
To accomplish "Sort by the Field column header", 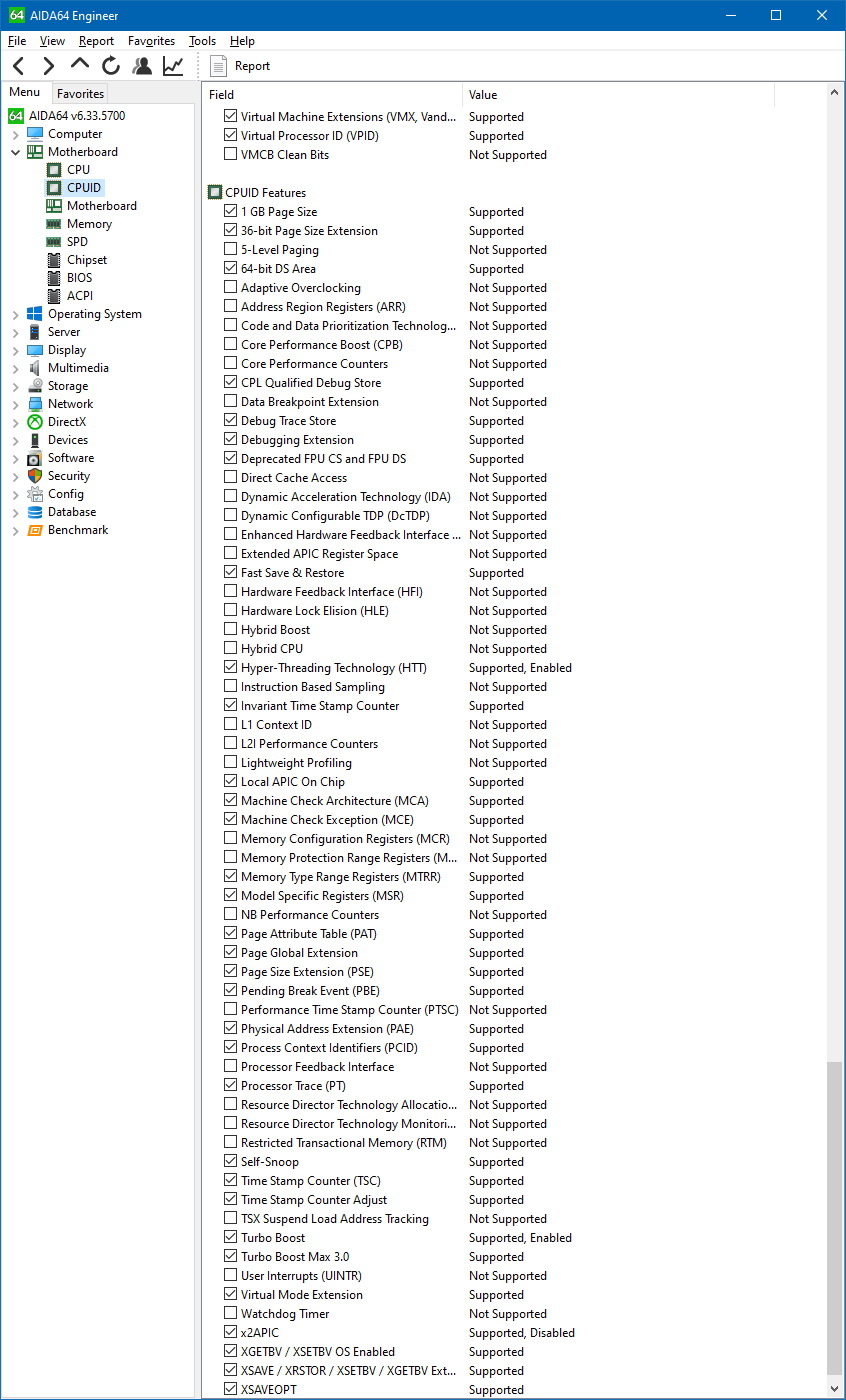I will click(332, 95).
